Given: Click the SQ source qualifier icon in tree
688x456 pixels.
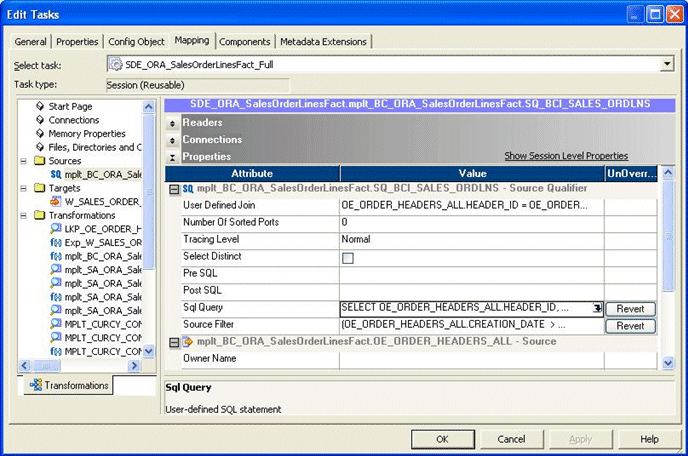Looking at the screenshot, I should tap(56, 174).
